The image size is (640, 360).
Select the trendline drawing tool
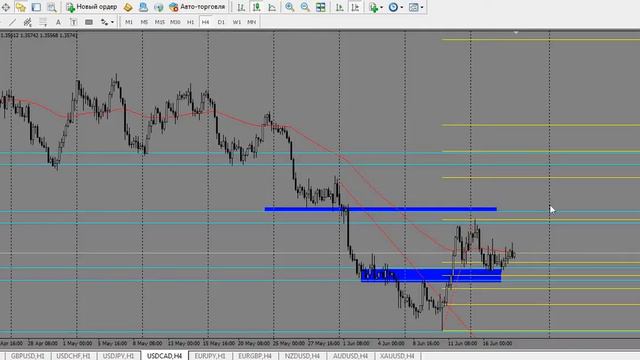point(13,22)
